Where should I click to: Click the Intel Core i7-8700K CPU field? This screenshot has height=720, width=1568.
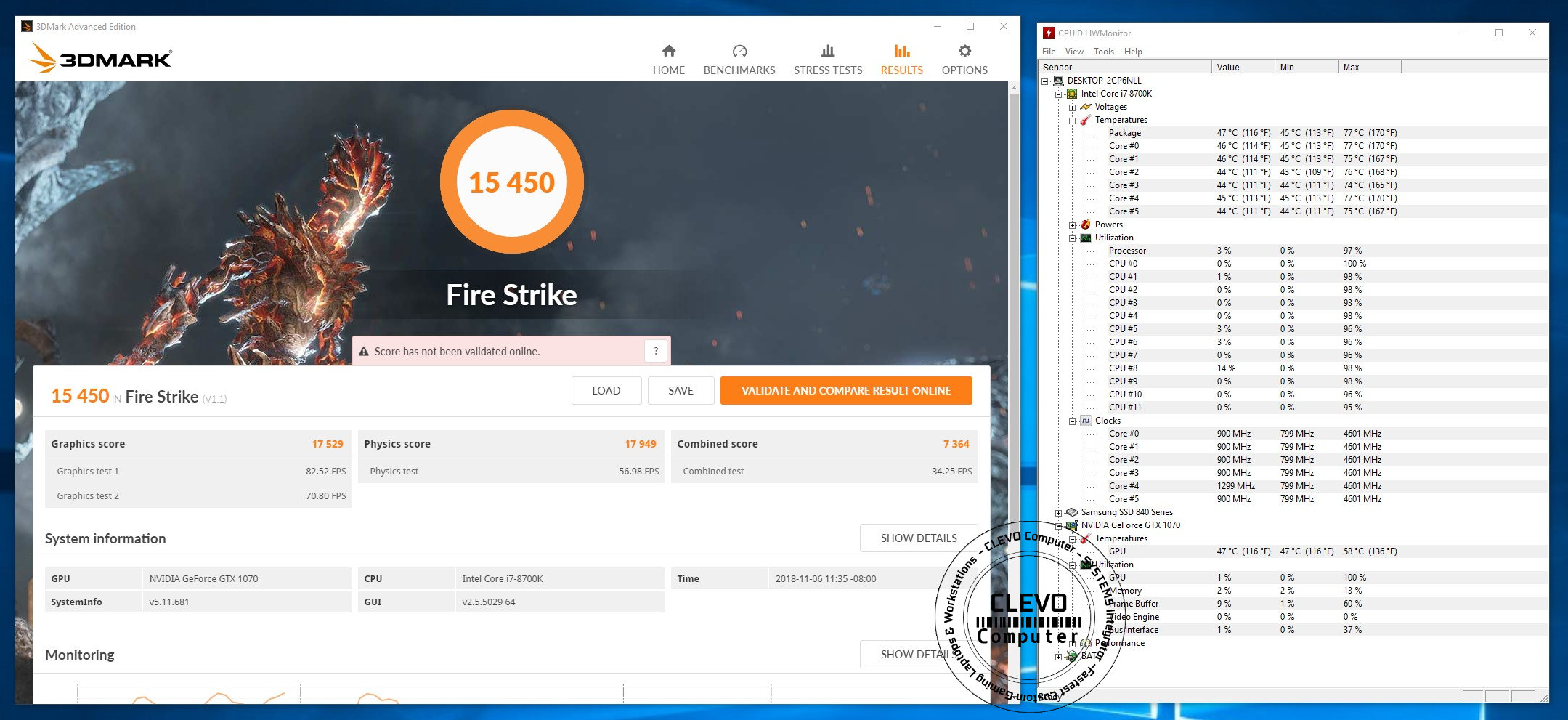560,578
